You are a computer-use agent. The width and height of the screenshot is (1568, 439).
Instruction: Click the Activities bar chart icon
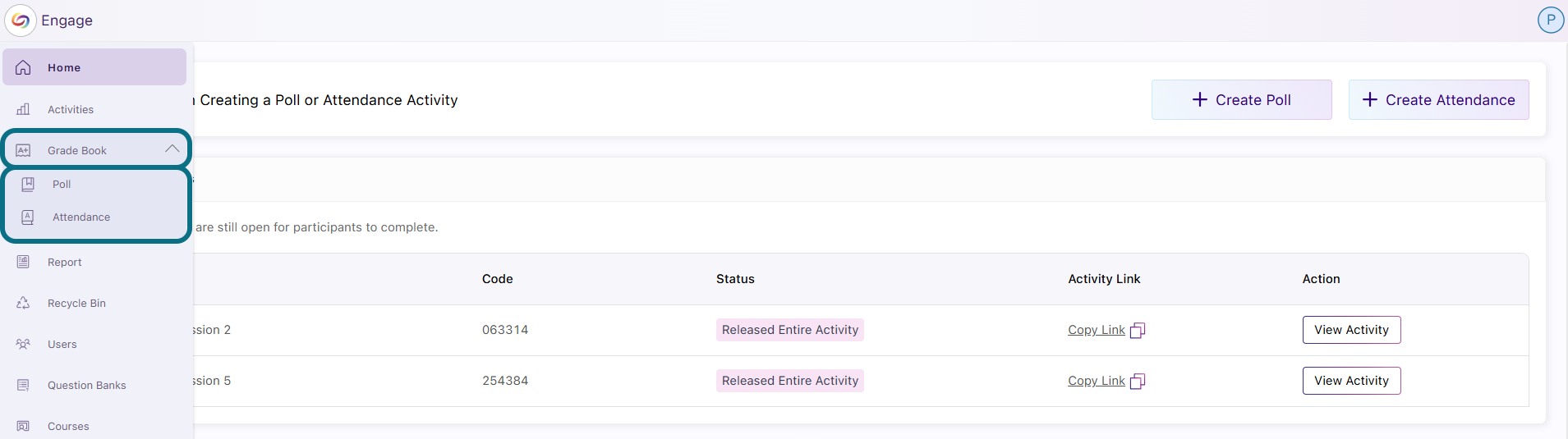click(x=23, y=109)
